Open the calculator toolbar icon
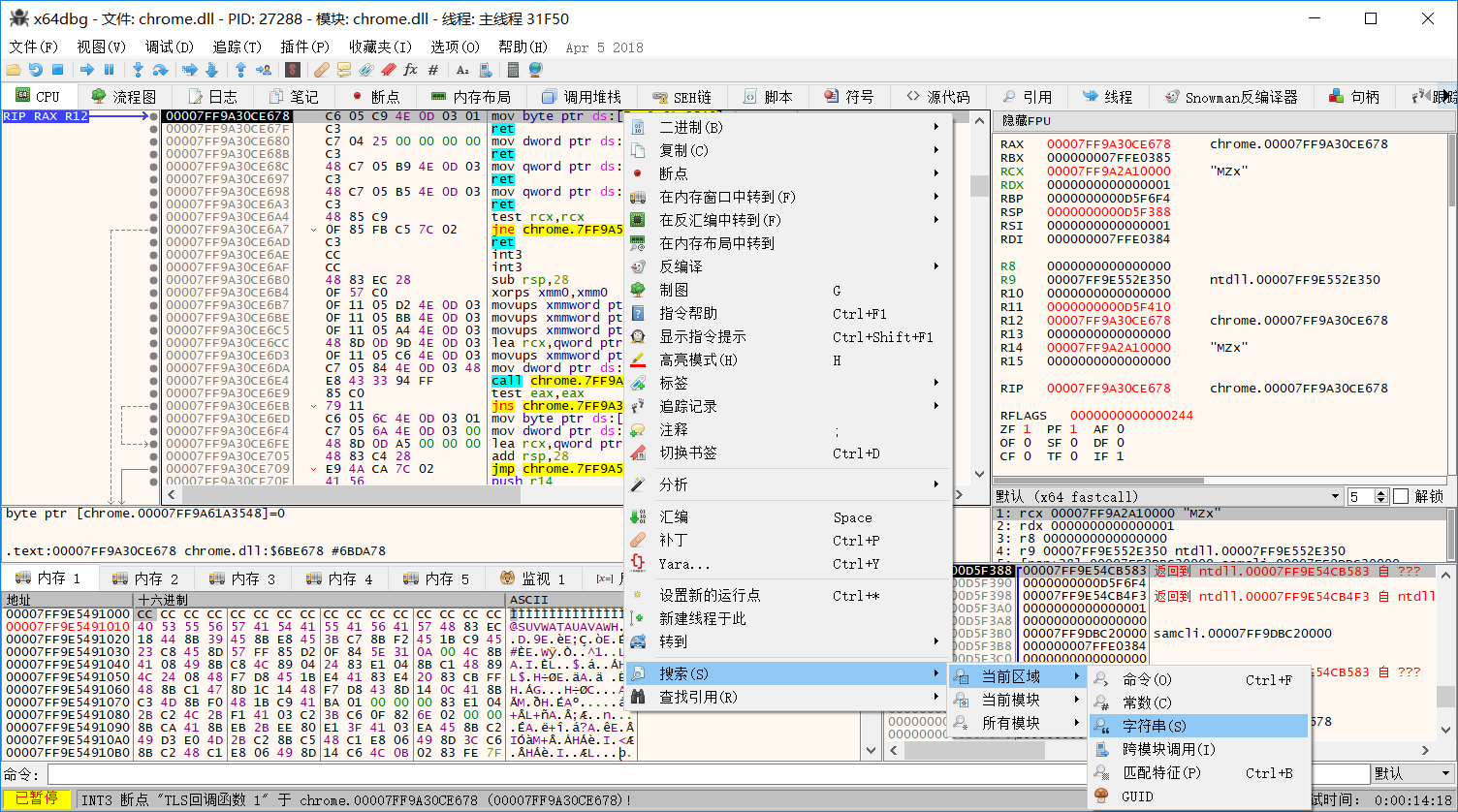Viewport: 1458px width, 812px height. tap(513, 70)
